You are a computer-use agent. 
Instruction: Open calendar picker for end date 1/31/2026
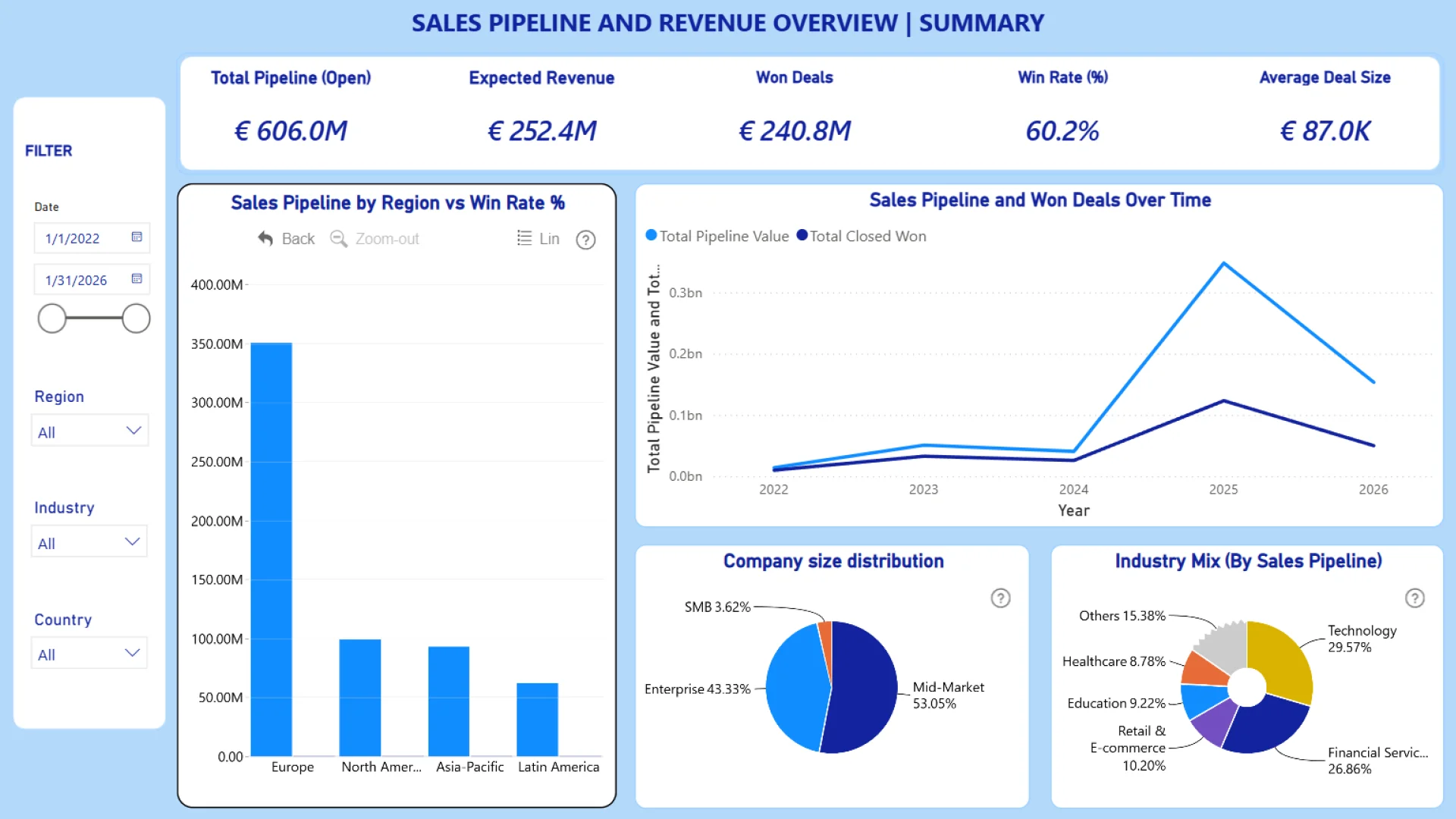136,279
